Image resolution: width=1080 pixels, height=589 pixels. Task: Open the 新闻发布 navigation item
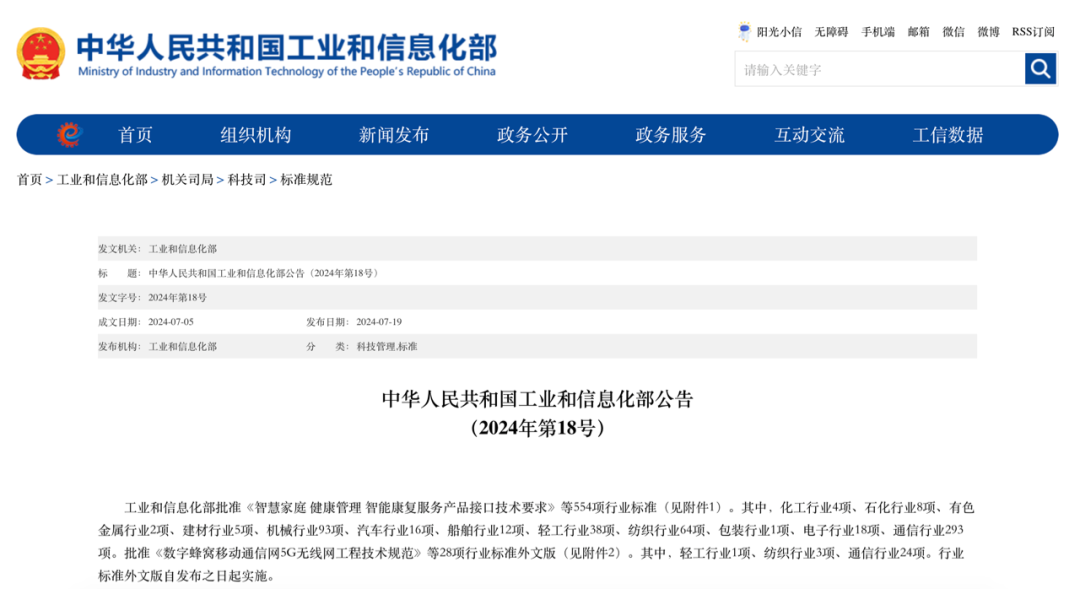394,135
